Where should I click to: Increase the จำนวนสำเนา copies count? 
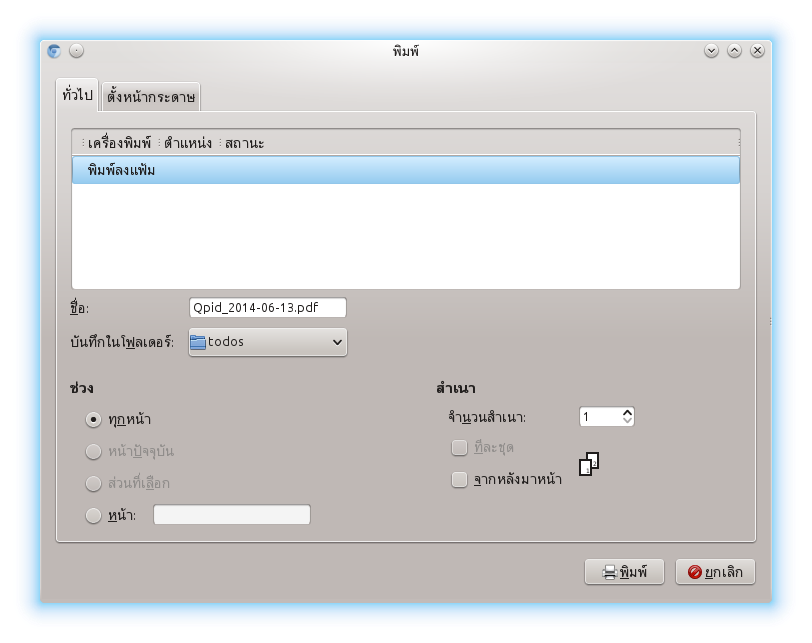[x=627, y=413]
